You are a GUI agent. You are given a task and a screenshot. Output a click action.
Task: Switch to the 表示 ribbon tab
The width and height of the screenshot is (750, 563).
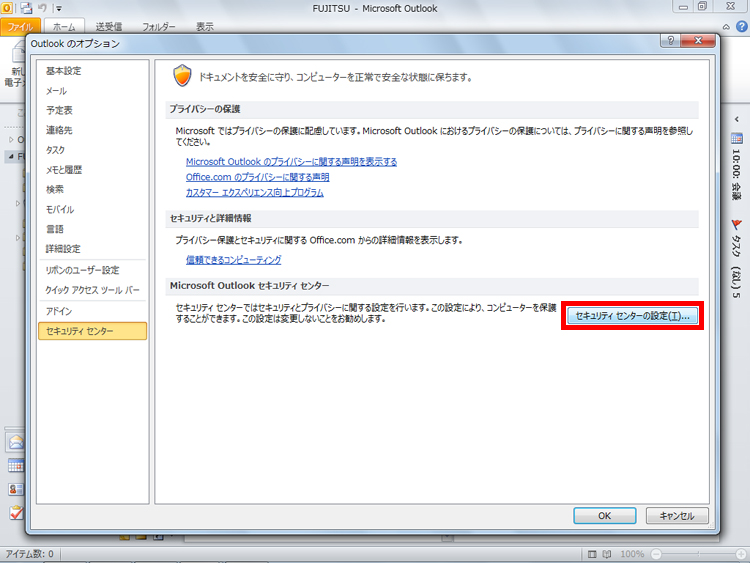205,27
